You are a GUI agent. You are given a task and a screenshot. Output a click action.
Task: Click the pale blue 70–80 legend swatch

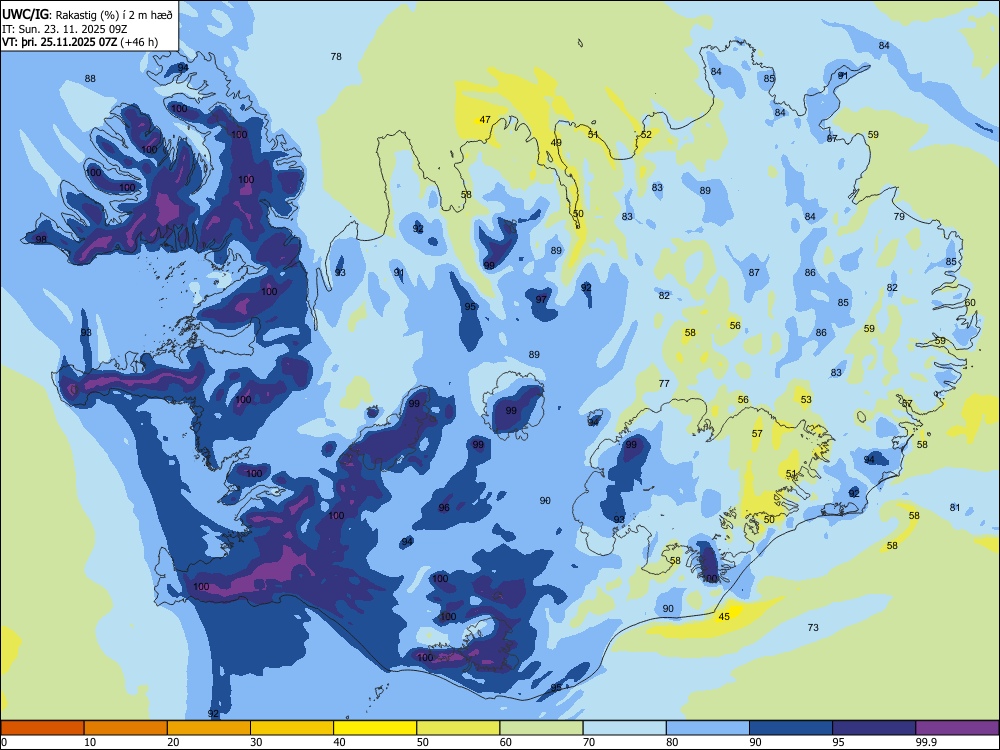pyautogui.click(x=624, y=728)
